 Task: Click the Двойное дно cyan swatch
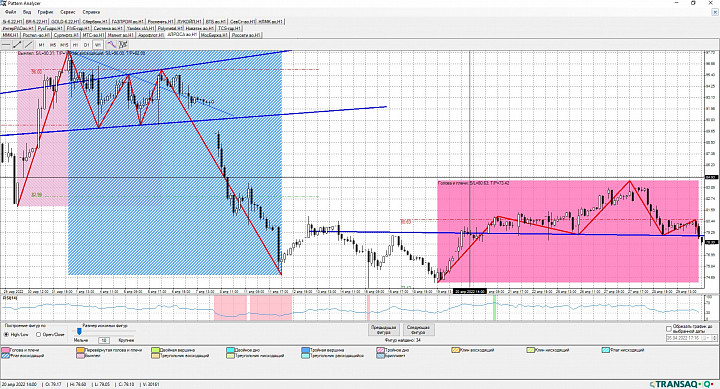(230, 350)
